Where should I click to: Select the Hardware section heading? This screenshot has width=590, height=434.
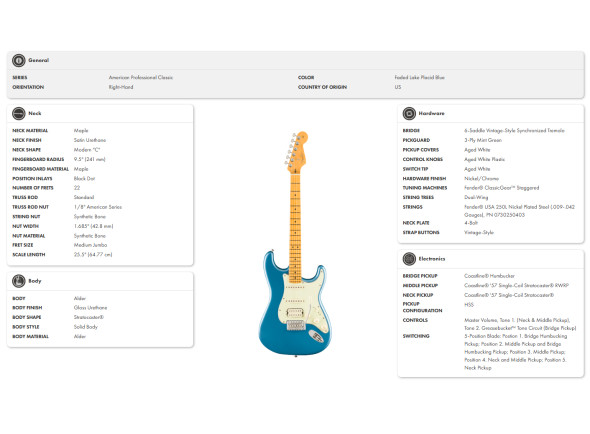432,113
